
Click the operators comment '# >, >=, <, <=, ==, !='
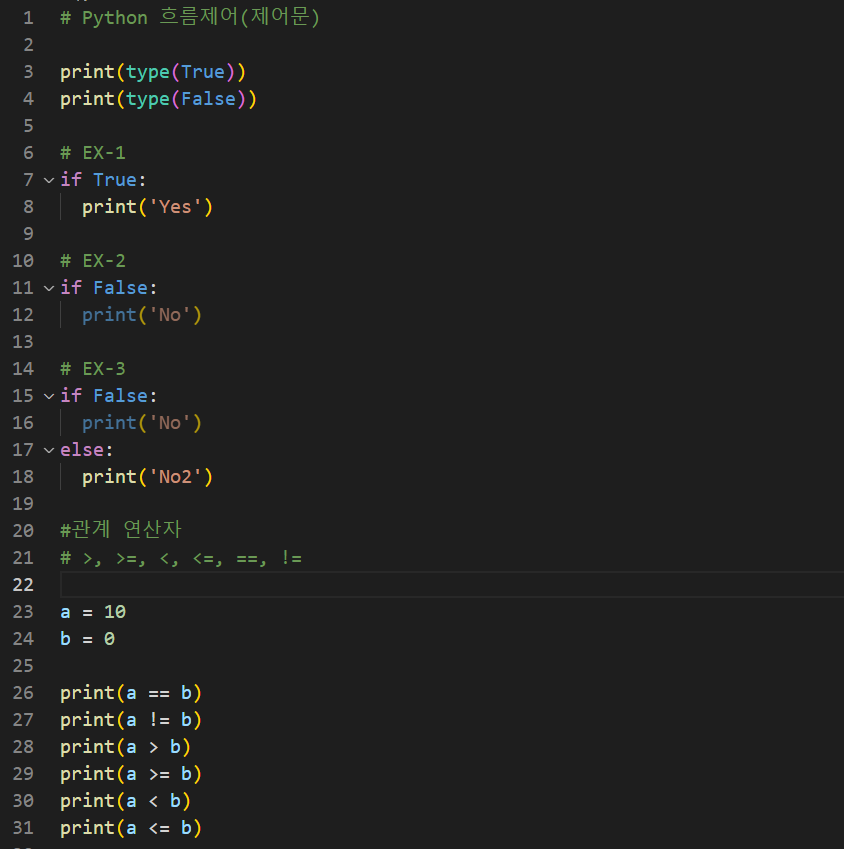coord(181,558)
